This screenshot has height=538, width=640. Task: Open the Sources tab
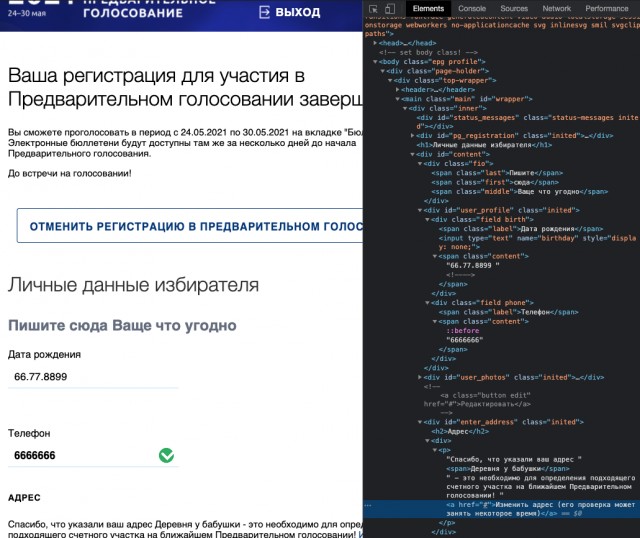point(514,9)
